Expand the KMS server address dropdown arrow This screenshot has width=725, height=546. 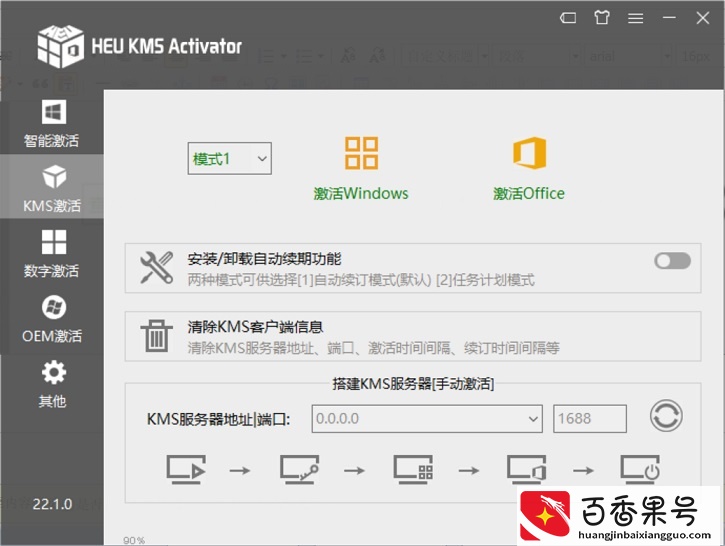point(533,419)
